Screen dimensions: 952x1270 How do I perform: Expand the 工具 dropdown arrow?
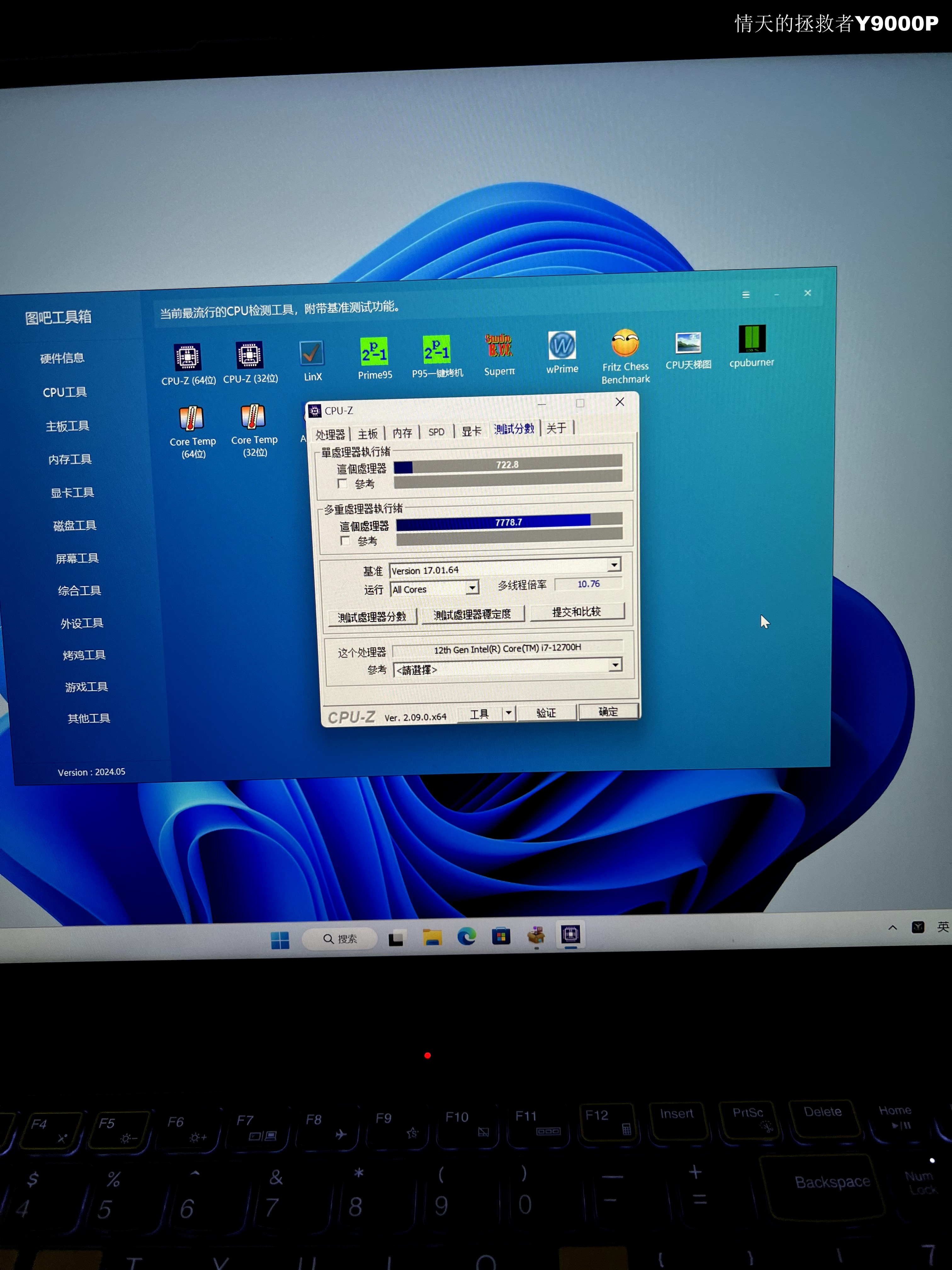(x=508, y=712)
